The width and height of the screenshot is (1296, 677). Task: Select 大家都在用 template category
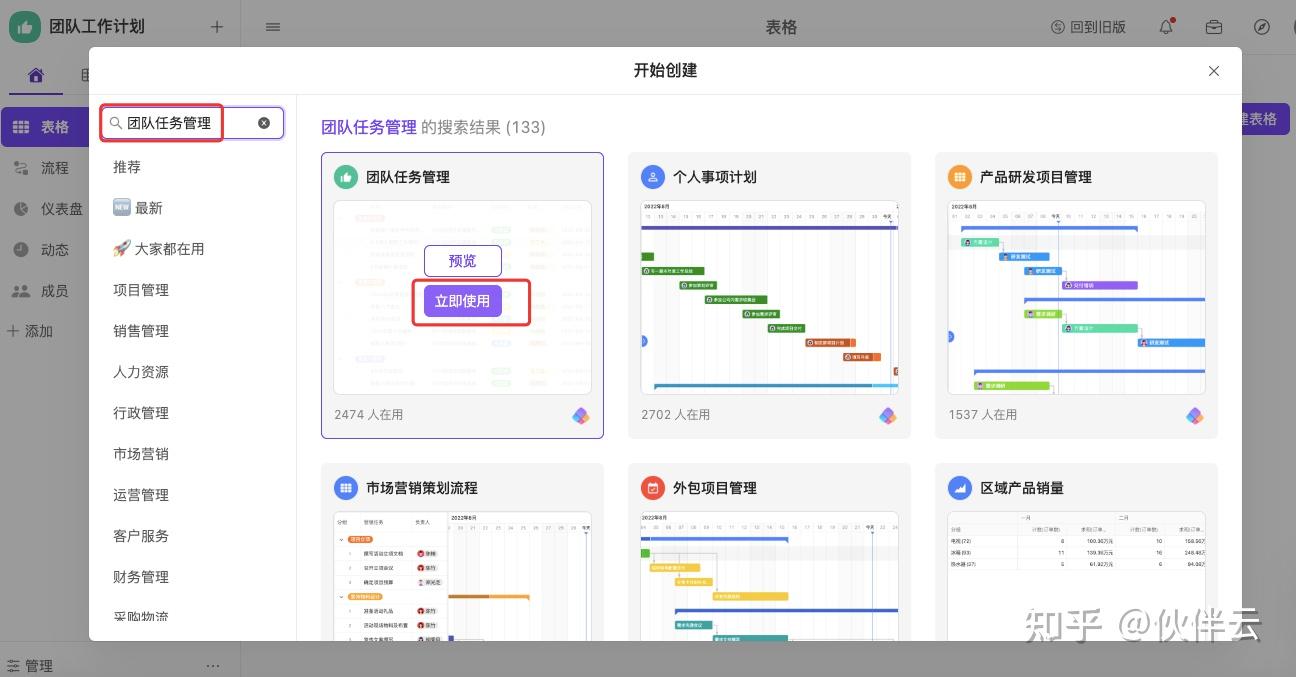(x=158, y=249)
